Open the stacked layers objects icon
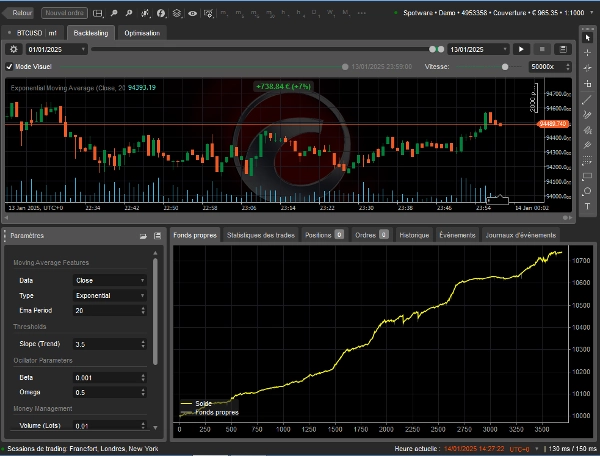 tap(177, 13)
